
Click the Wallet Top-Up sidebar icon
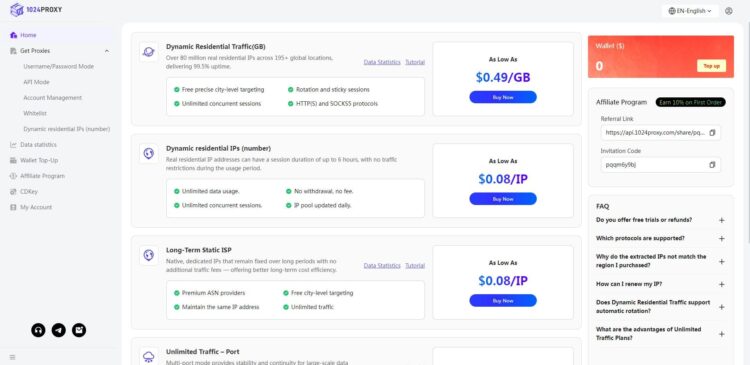click(x=13, y=160)
